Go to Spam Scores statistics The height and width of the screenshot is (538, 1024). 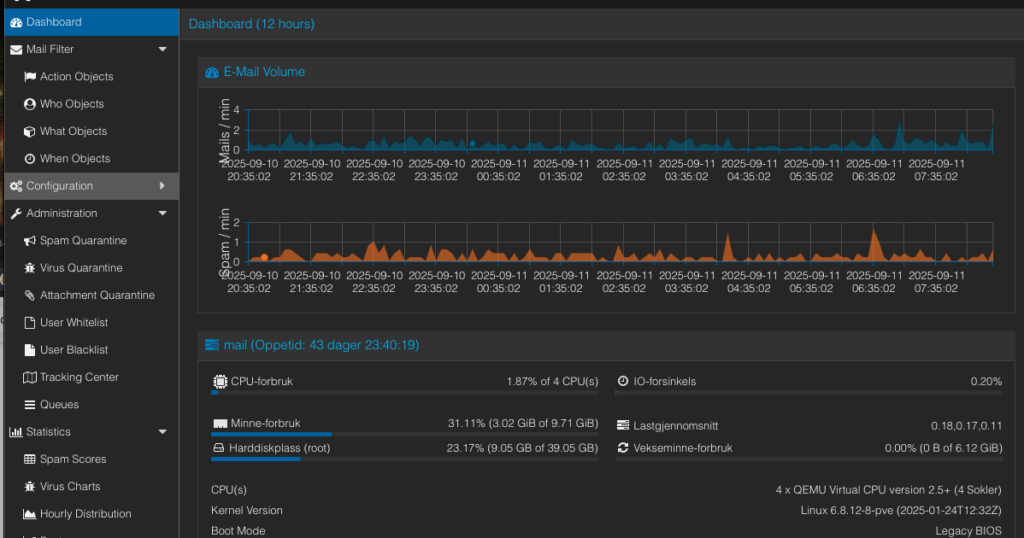[x=73, y=459]
